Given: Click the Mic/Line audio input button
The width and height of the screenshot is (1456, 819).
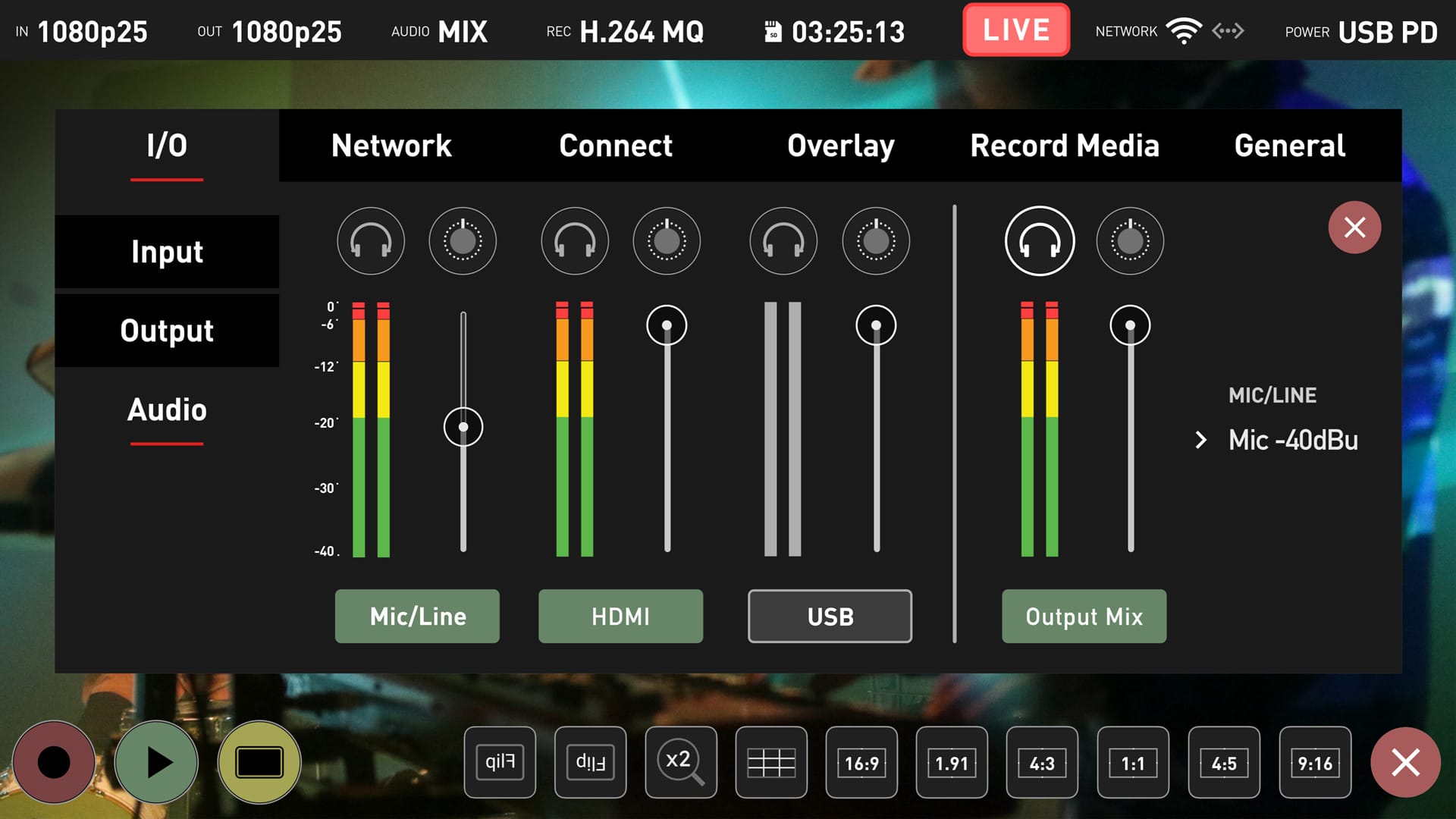Looking at the screenshot, I should (x=418, y=615).
